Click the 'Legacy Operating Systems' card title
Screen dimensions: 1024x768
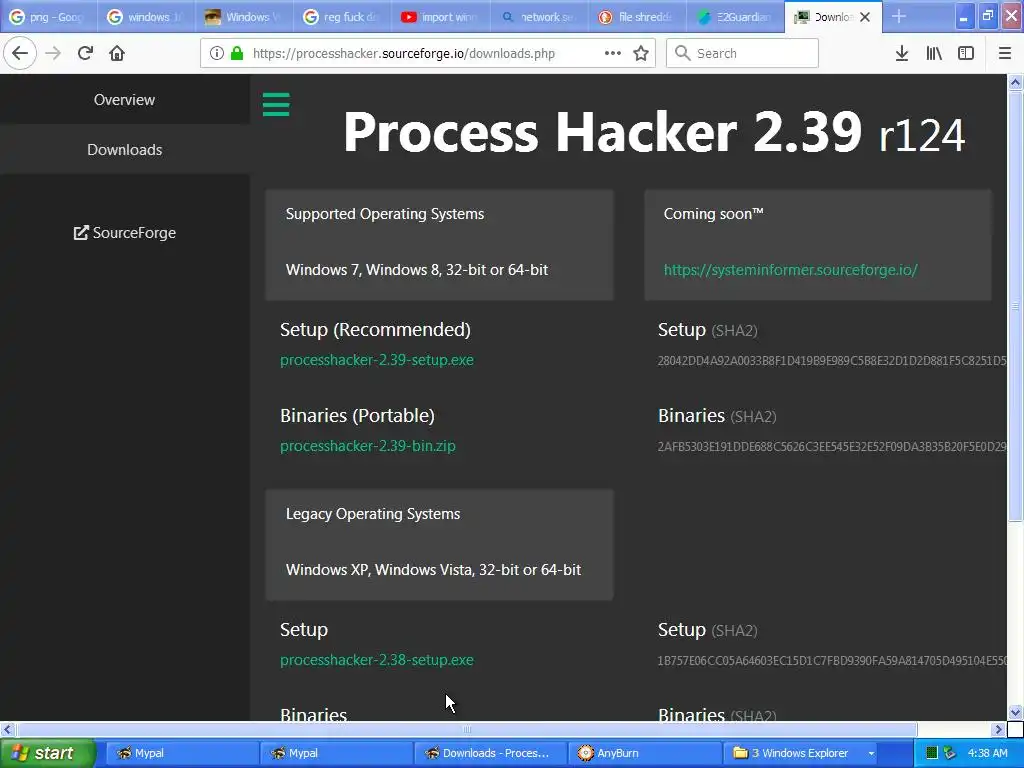[373, 514]
